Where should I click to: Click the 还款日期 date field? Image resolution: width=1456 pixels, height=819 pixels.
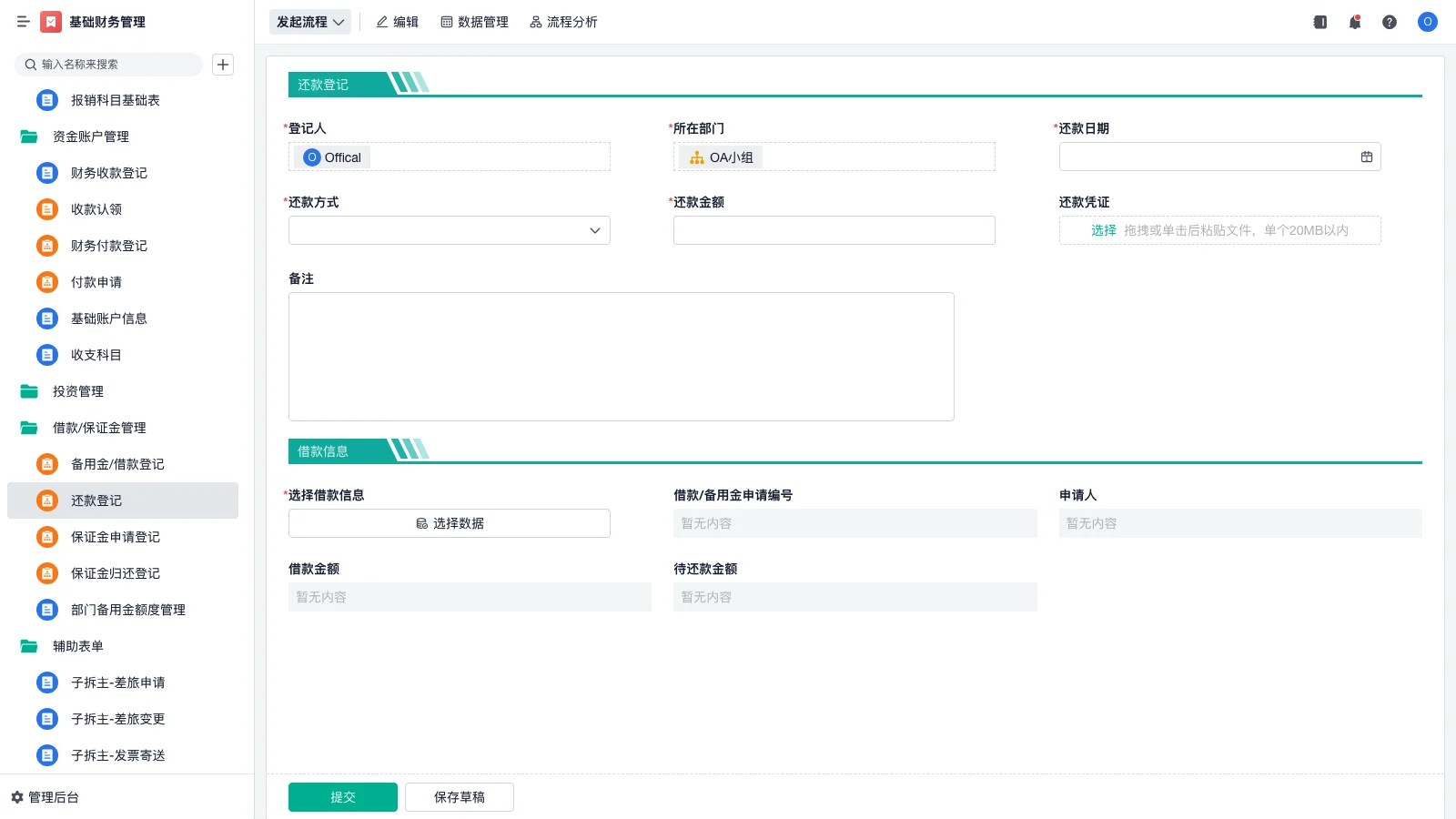[1220, 157]
